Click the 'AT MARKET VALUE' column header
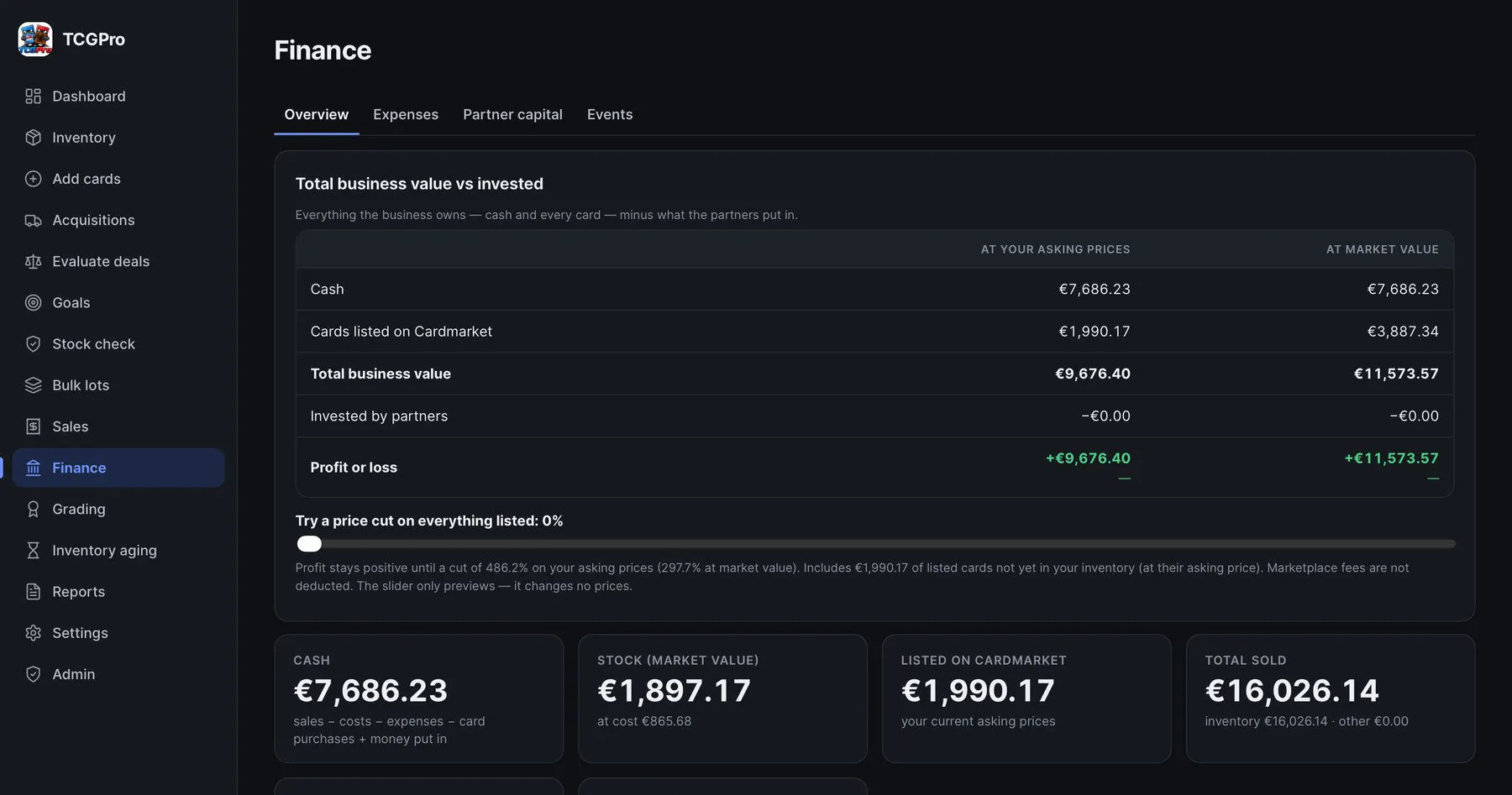The image size is (1512, 795). pyautogui.click(x=1382, y=249)
